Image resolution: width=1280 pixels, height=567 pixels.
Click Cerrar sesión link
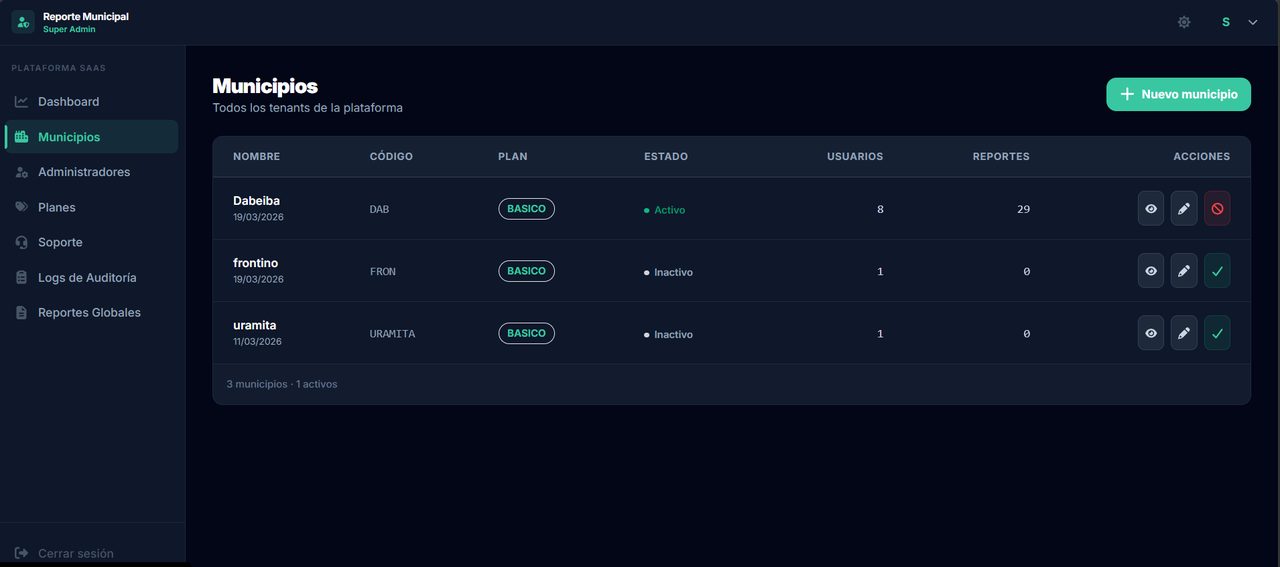pyautogui.click(x=75, y=553)
